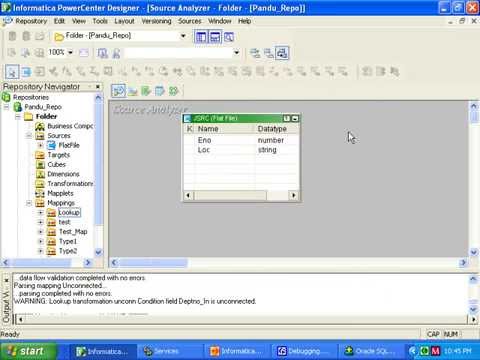The height and width of the screenshot is (360, 480).
Task: Open the Window menu
Action: point(220,21)
